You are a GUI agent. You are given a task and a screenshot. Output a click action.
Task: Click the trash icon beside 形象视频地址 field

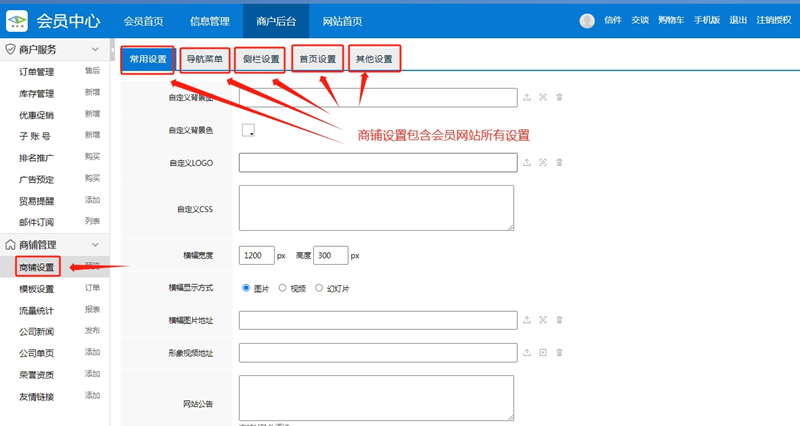click(x=559, y=353)
